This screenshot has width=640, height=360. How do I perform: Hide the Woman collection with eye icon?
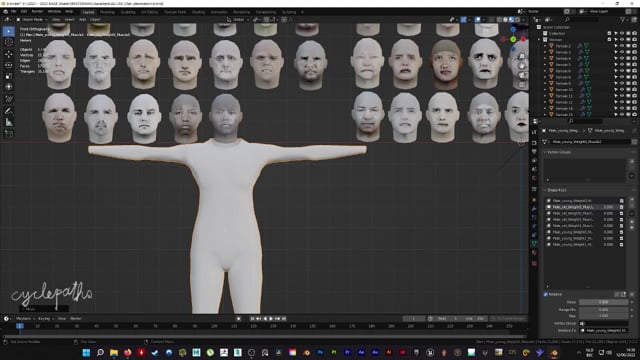[622, 40]
